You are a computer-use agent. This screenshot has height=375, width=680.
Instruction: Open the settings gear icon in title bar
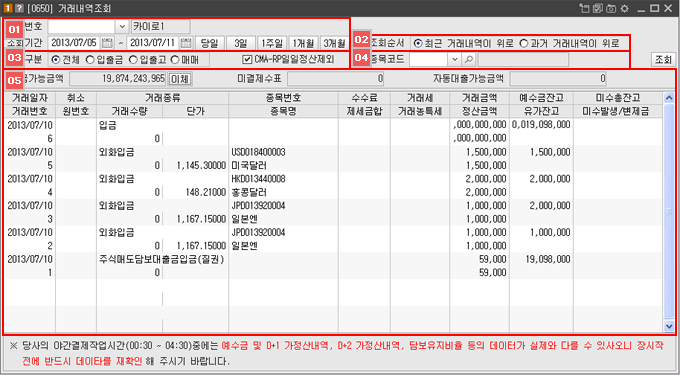coord(624,8)
